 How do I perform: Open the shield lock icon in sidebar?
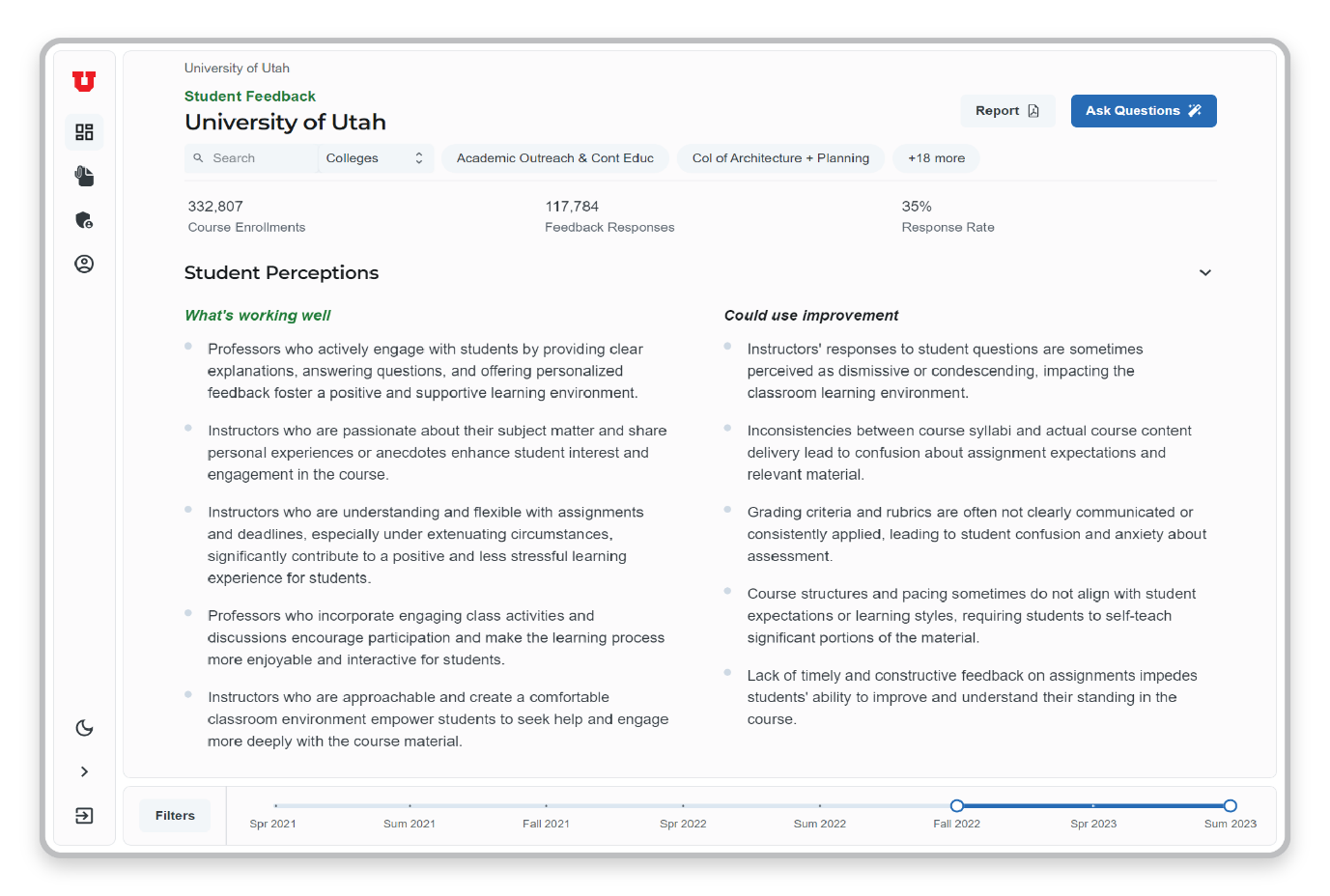coord(84,220)
